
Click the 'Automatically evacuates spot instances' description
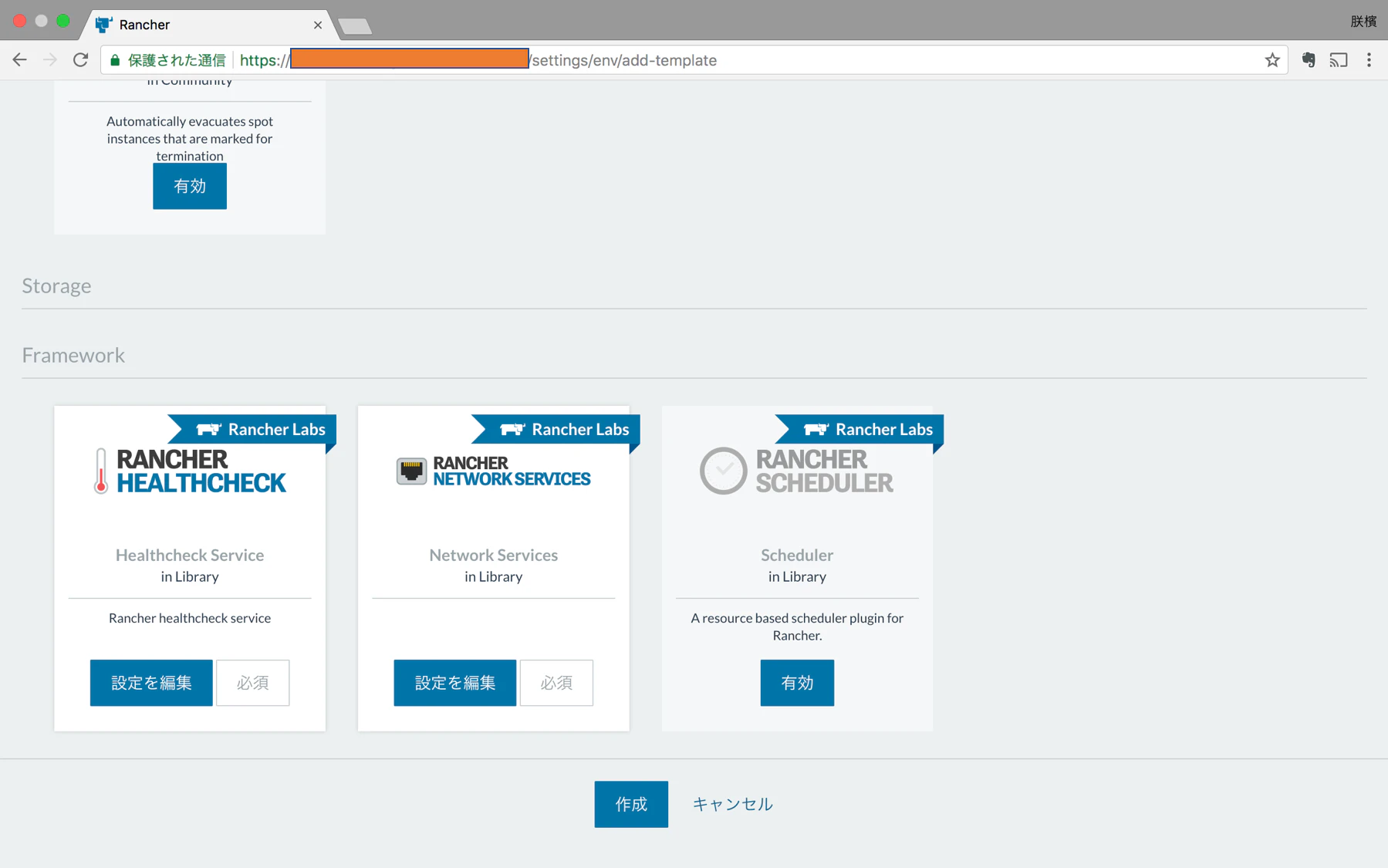[x=190, y=139]
